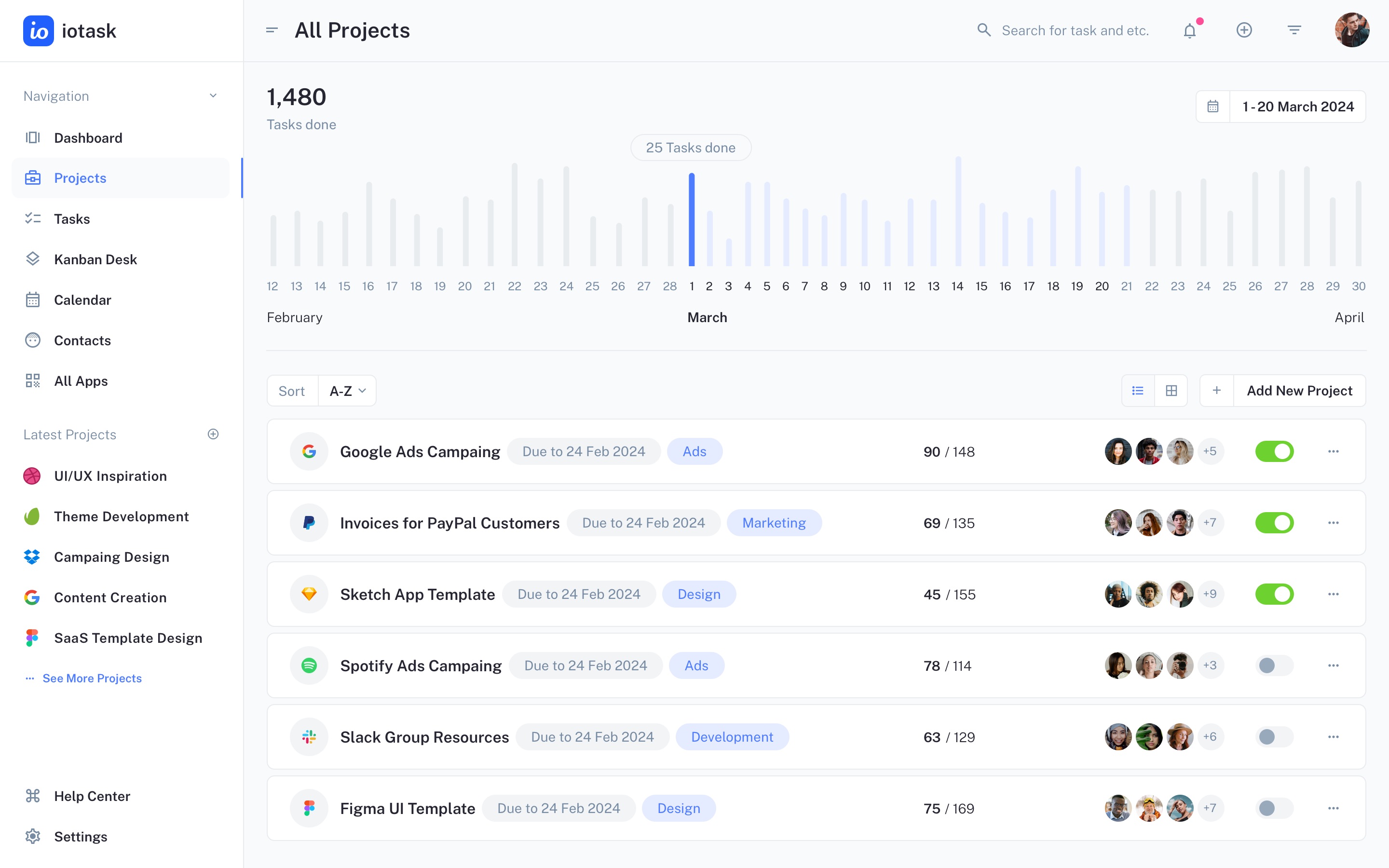Disable the Google Ads Campaing toggle
Image resolution: width=1389 pixels, height=868 pixels.
coord(1274,452)
